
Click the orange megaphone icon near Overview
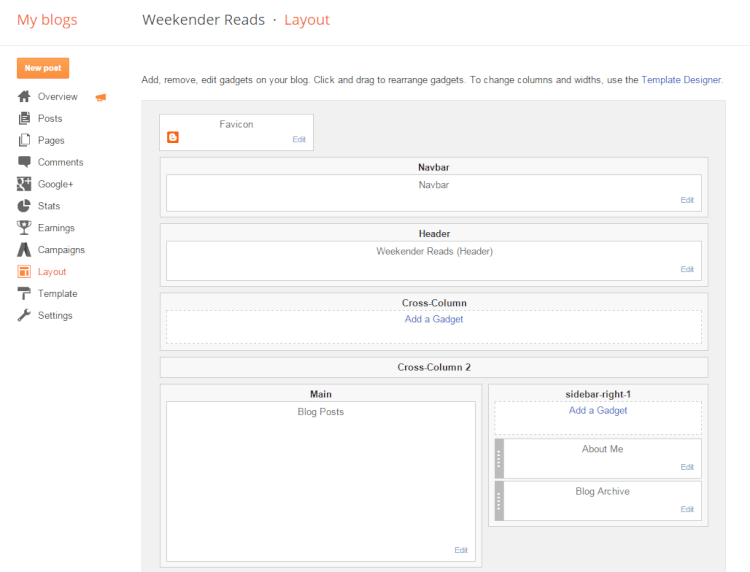point(101,98)
